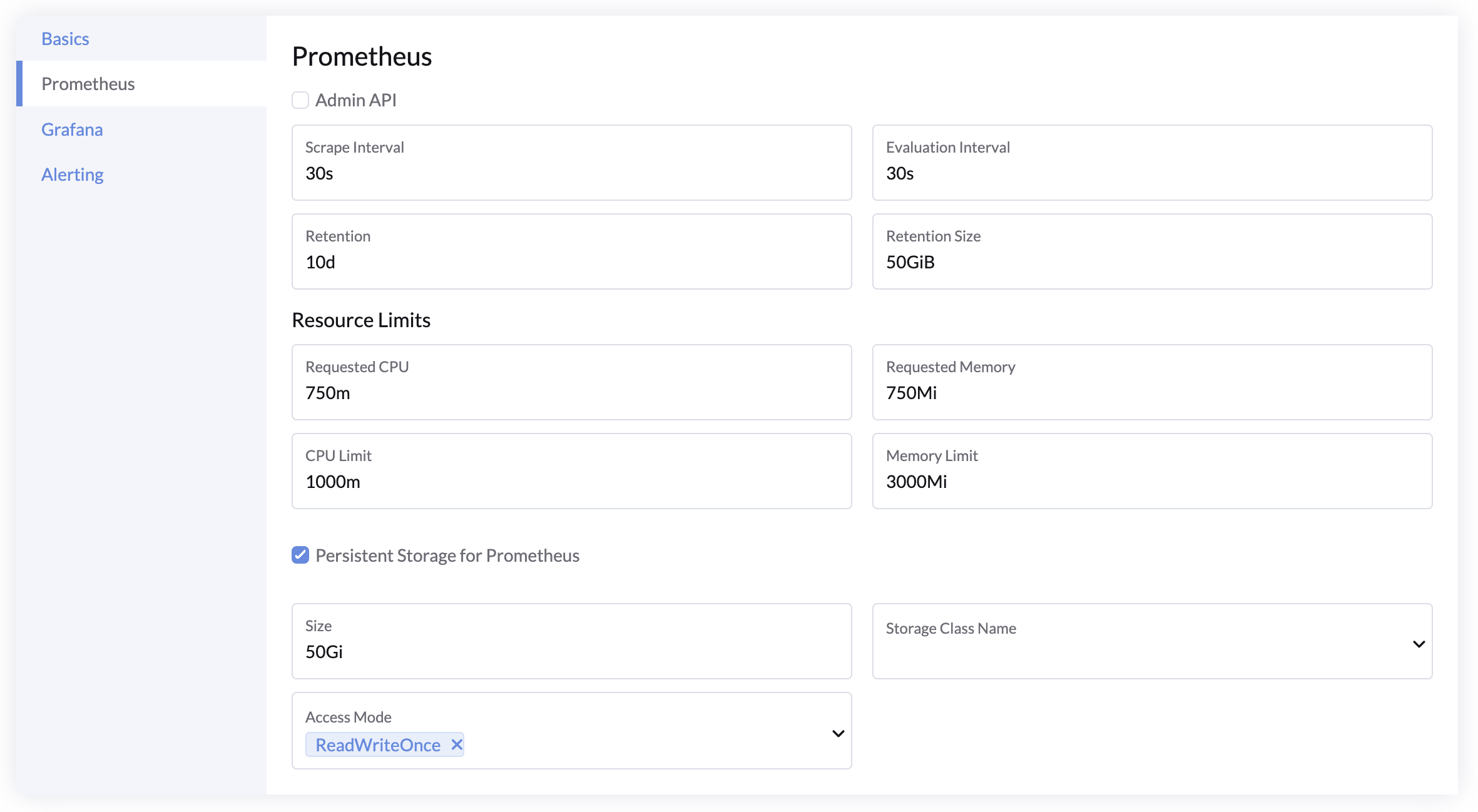The width and height of the screenshot is (1478, 812).
Task: Enable the Admin API checkbox
Action: tap(300, 100)
